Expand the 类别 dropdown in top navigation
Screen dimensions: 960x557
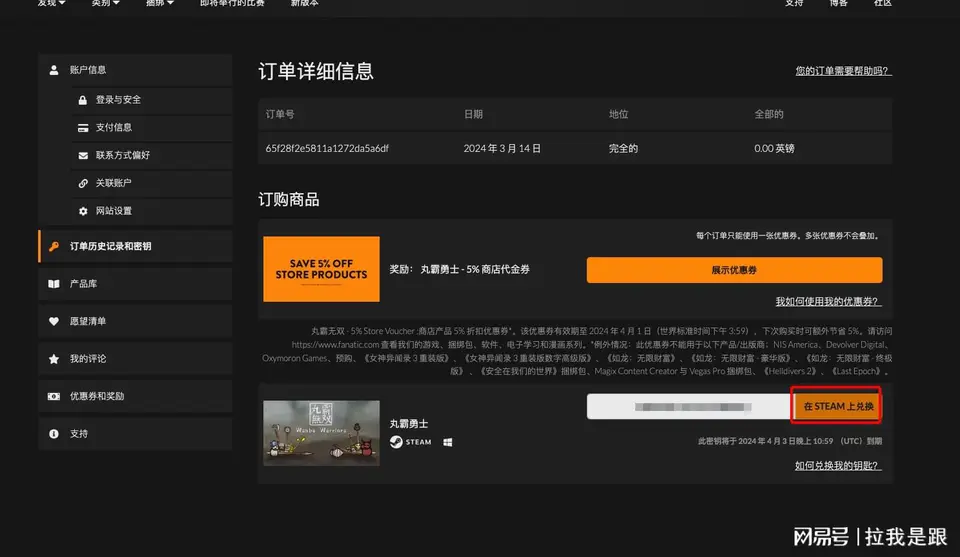click(106, 3)
